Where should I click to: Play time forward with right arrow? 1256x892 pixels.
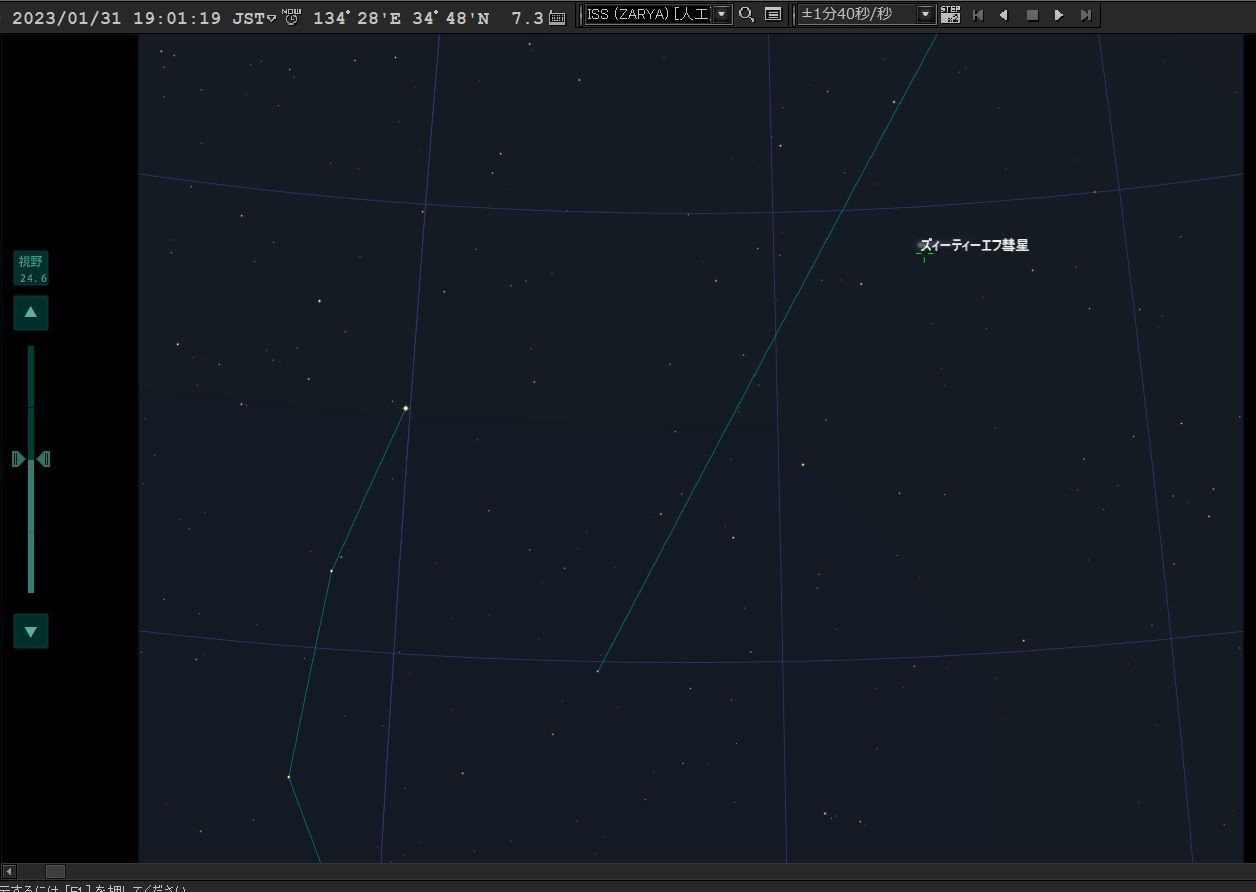[x=1059, y=15]
